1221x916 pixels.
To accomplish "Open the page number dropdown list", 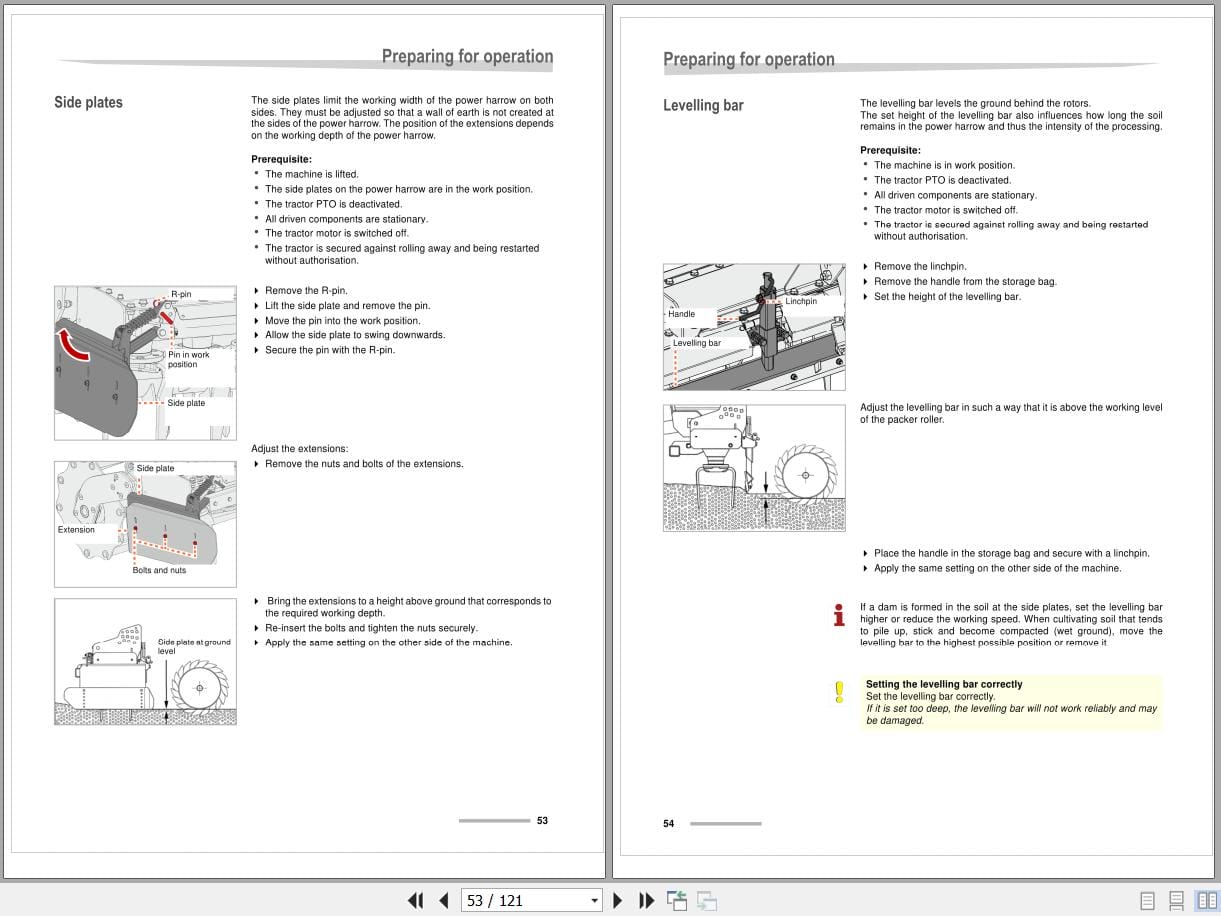I will click(x=594, y=900).
